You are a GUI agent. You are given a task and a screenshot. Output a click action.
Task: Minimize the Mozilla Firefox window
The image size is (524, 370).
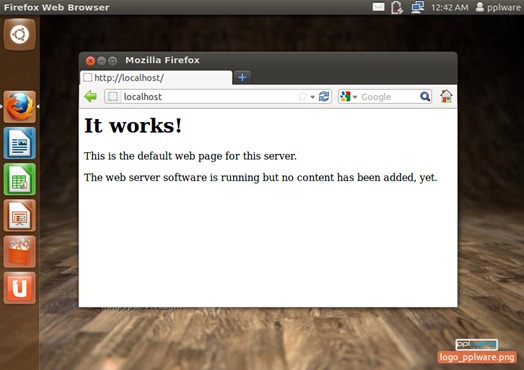tap(102, 61)
